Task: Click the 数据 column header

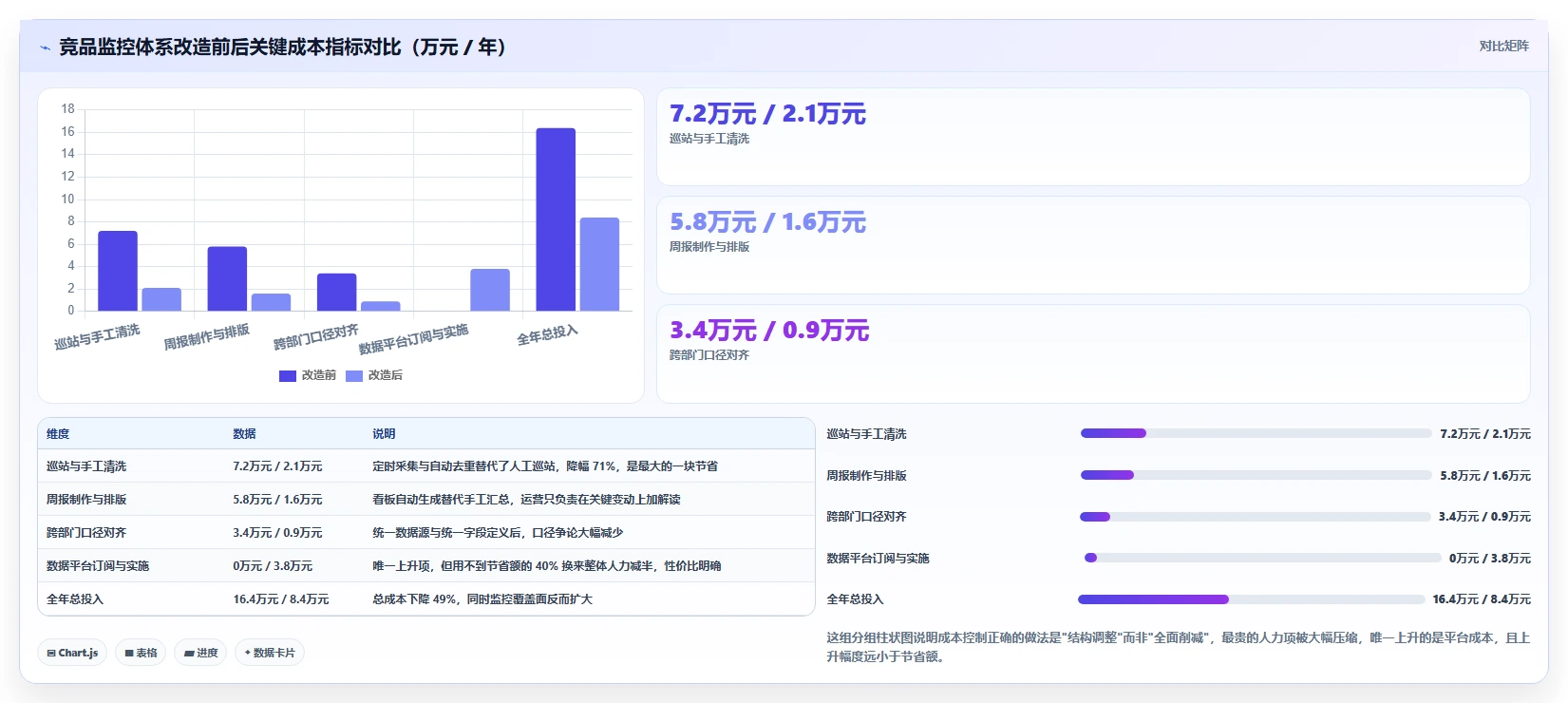Action: pos(244,434)
